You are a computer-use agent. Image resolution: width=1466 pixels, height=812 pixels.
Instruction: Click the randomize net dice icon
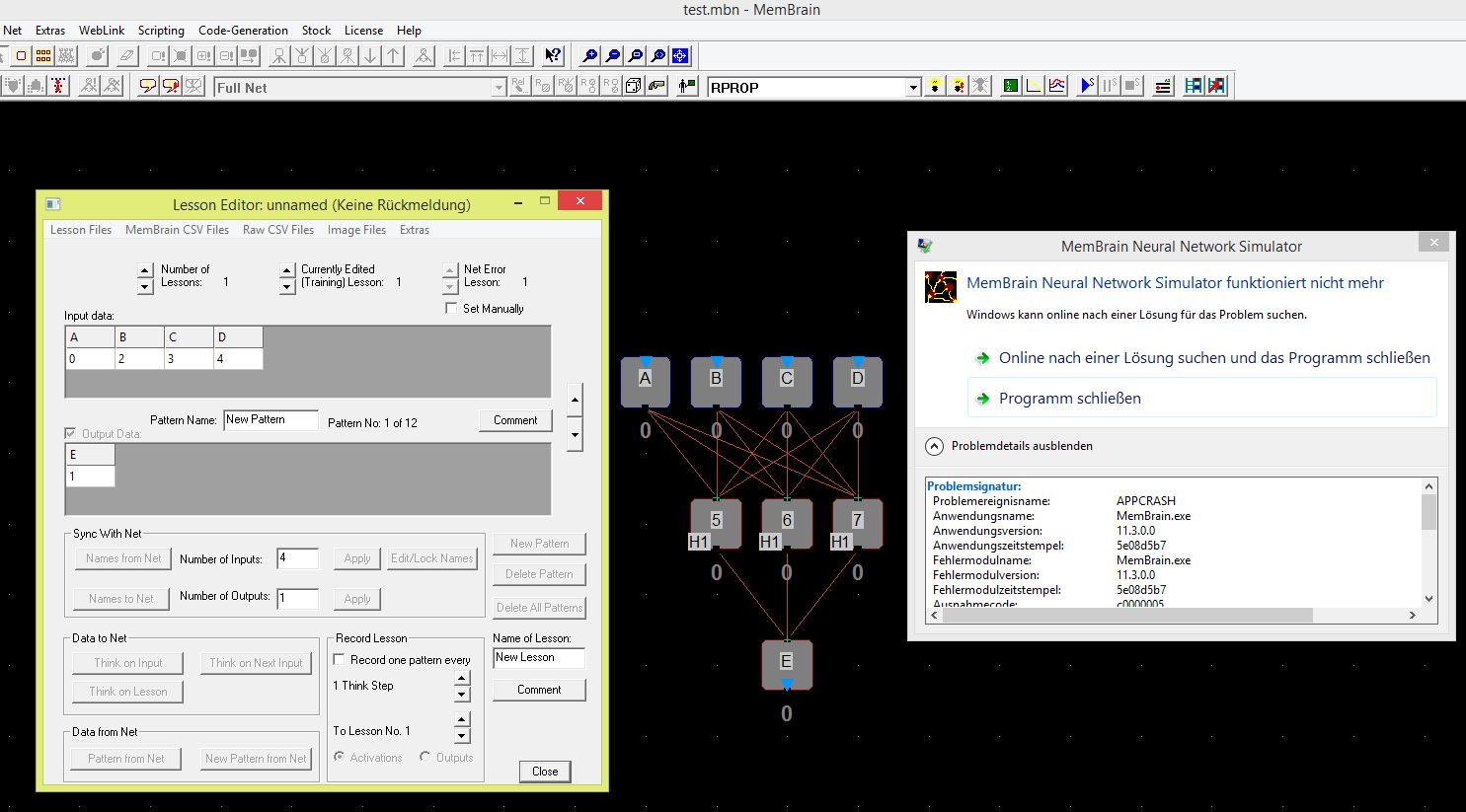(633, 87)
